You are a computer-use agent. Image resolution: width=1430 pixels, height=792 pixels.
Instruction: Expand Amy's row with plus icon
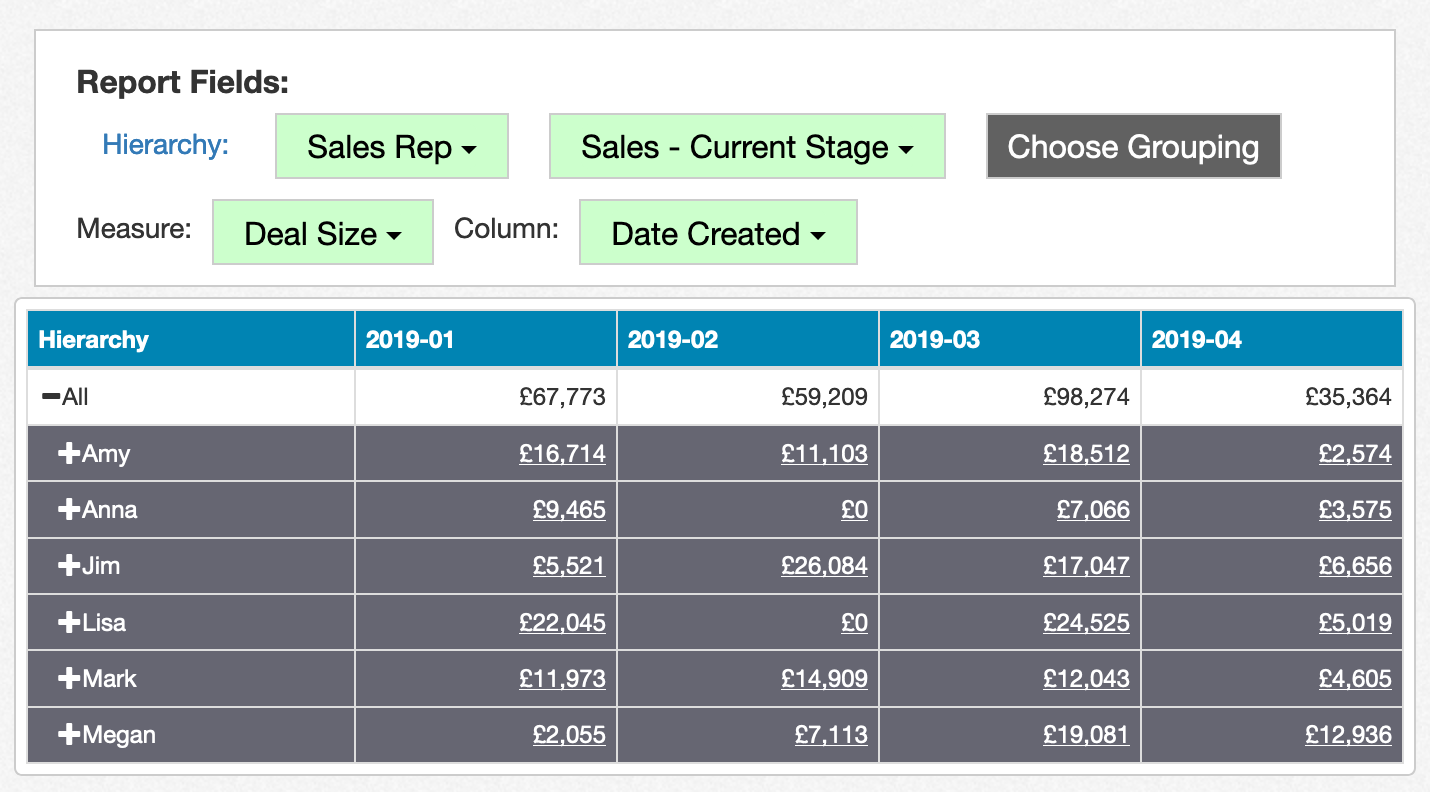[68, 454]
